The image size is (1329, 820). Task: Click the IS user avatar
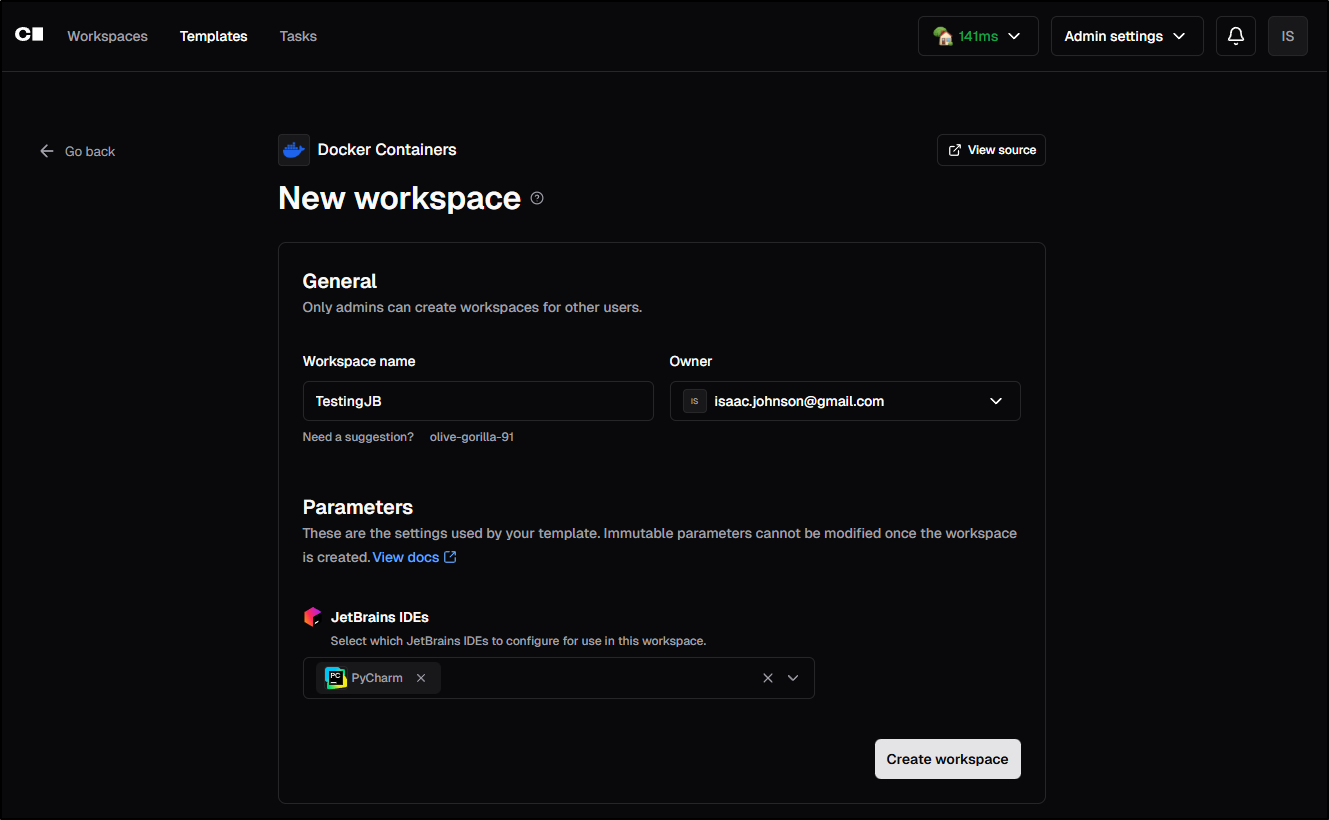(x=1287, y=36)
